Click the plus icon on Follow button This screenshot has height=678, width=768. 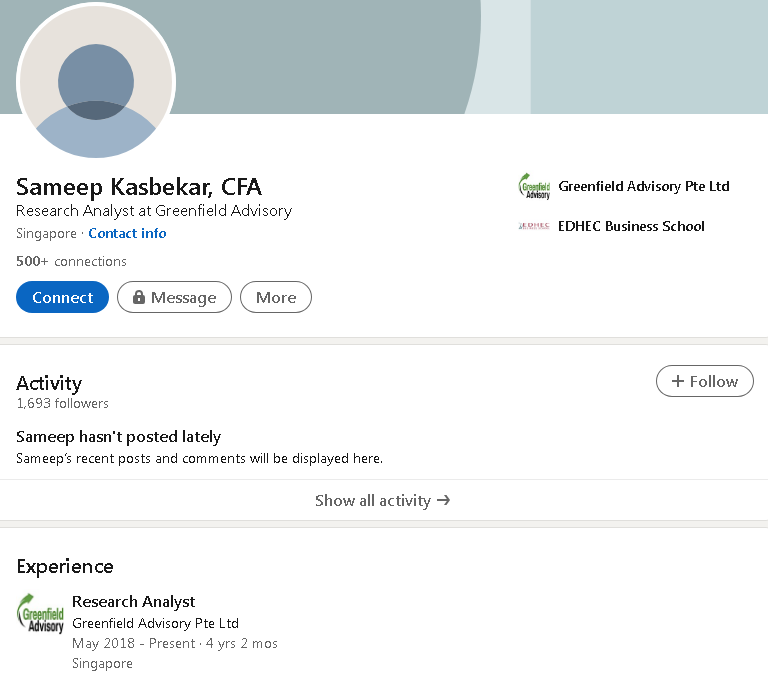(678, 381)
